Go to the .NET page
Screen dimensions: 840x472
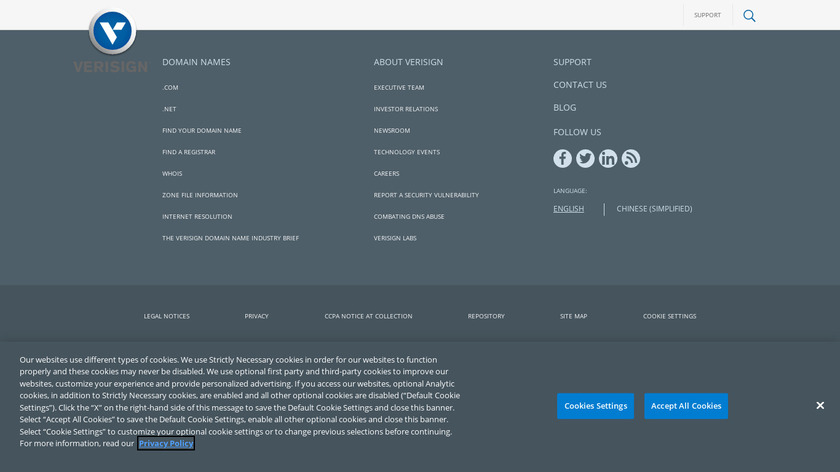(x=169, y=109)
